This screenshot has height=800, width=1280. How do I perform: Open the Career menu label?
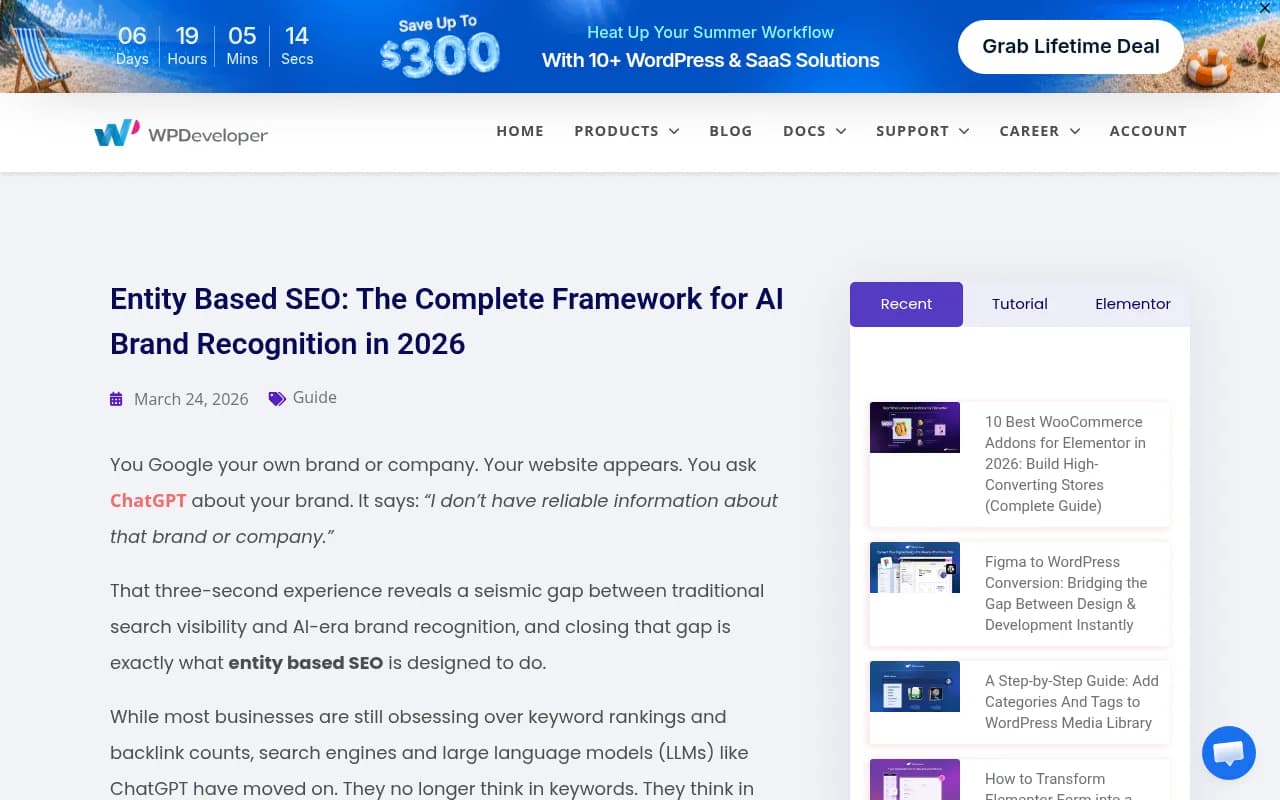tap(1029, 131)
